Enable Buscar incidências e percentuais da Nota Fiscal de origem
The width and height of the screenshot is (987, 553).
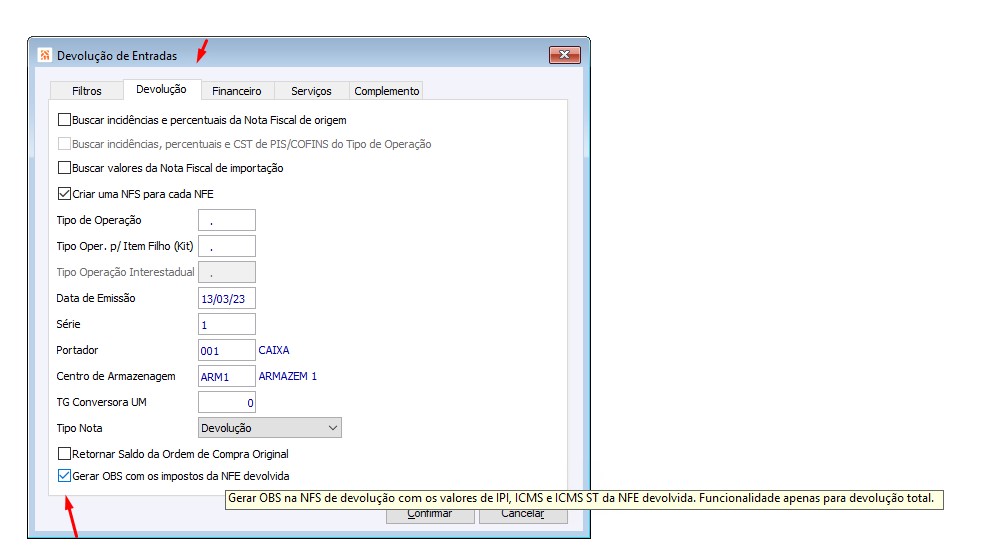click(x=64, y=120)
